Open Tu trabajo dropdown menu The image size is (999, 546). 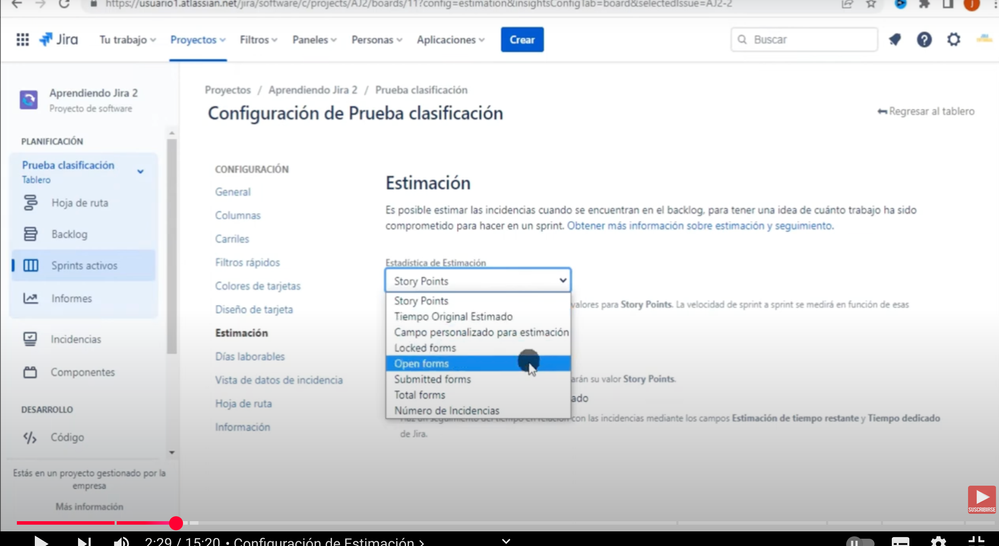point(127,40)
